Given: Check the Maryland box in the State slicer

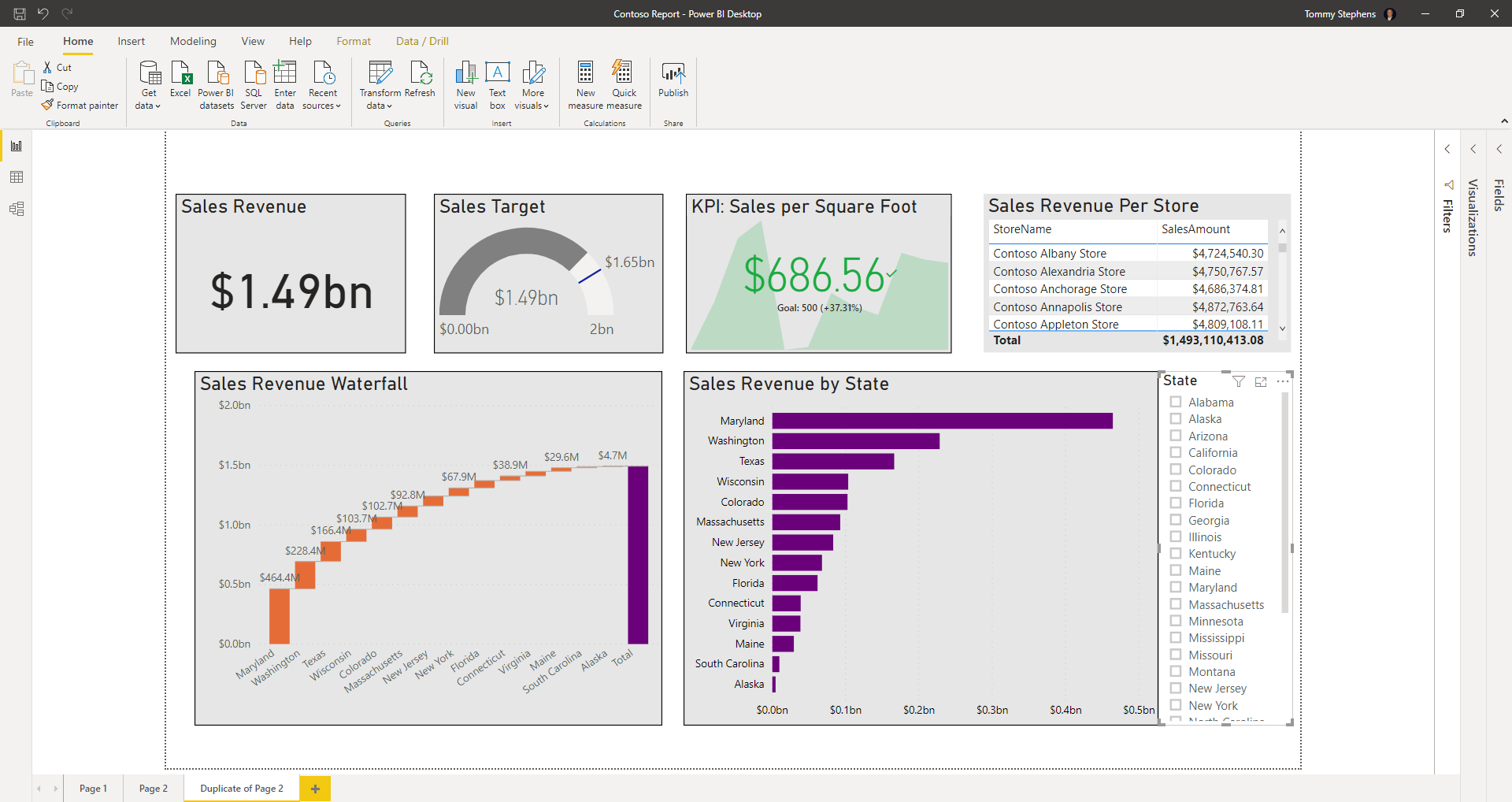Looking at the screenshot, I should (x=1175, y=587).
